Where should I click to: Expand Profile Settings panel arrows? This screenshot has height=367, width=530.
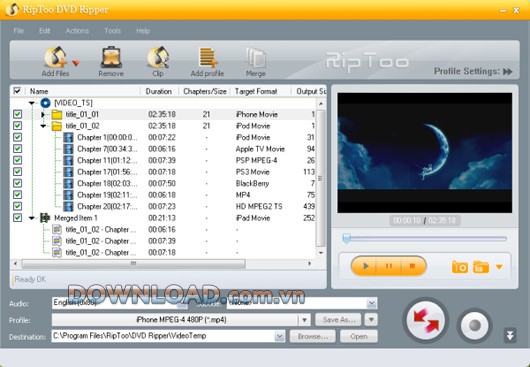pyautogui.click(x=508, y=72)
